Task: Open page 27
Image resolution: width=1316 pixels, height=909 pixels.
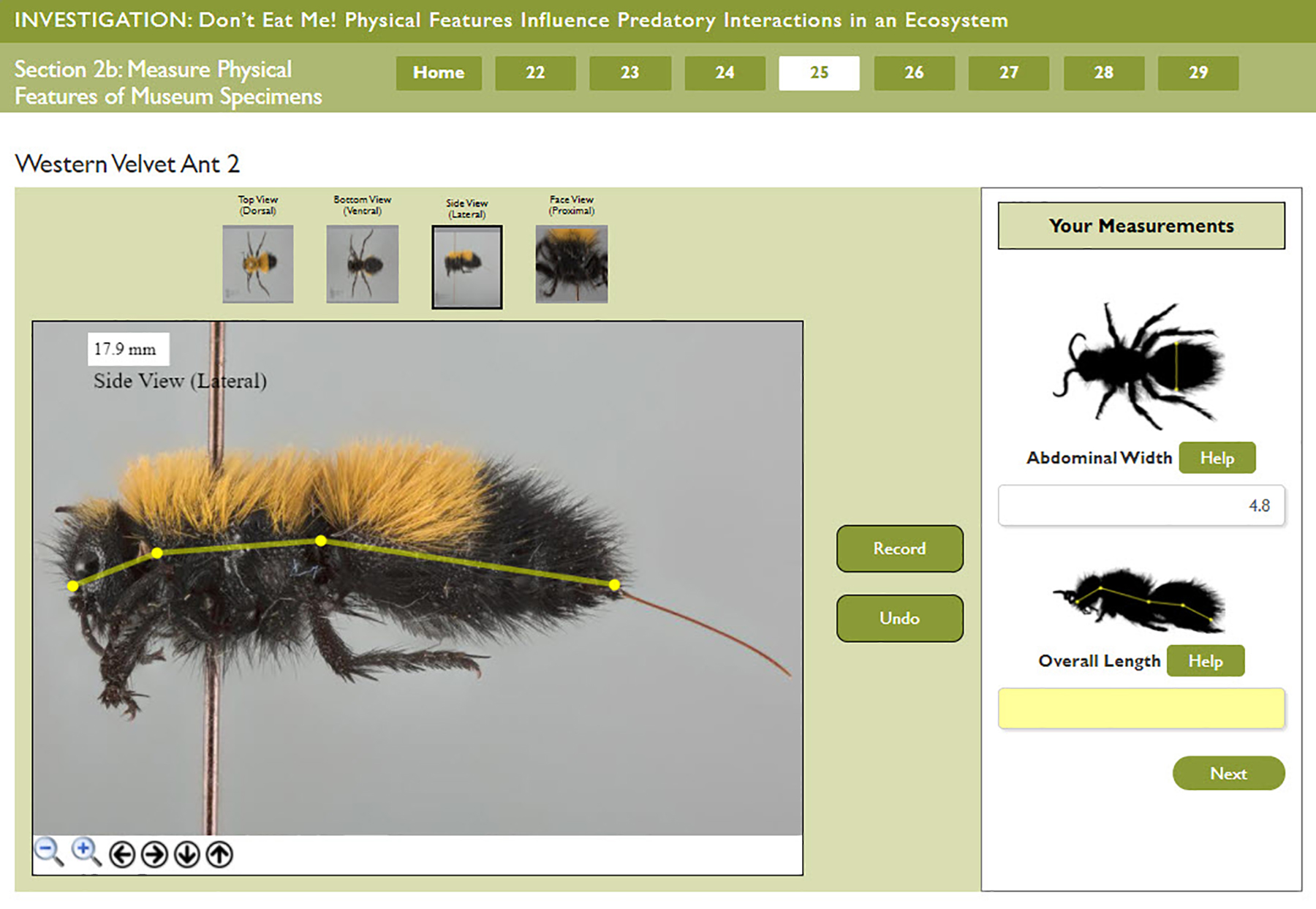Action: (x=1009, y=73)
